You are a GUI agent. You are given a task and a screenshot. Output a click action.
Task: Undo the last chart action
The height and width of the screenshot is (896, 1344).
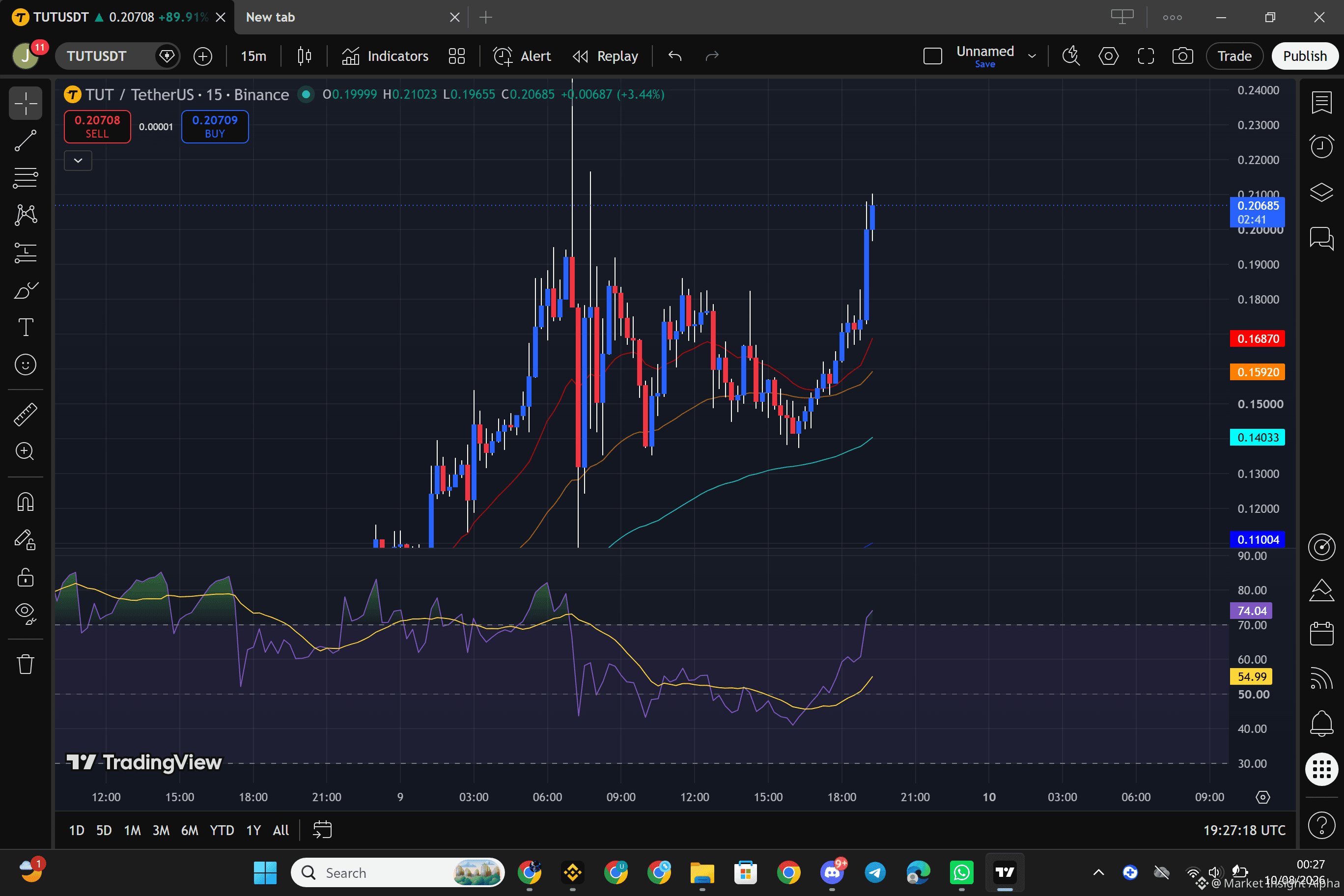[x=675, y=56]
